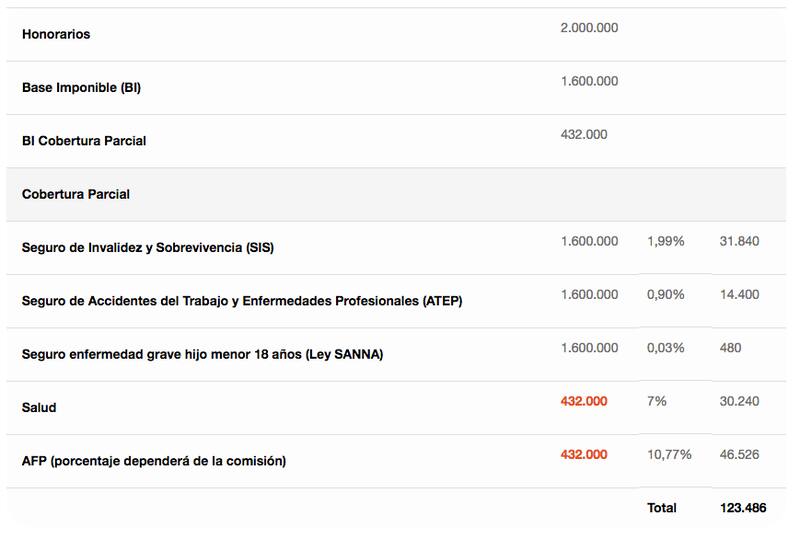This screenshot has width=800, height=539.
Task: Select the Honorarios amount 2.000.000
Action: (589, 28)
